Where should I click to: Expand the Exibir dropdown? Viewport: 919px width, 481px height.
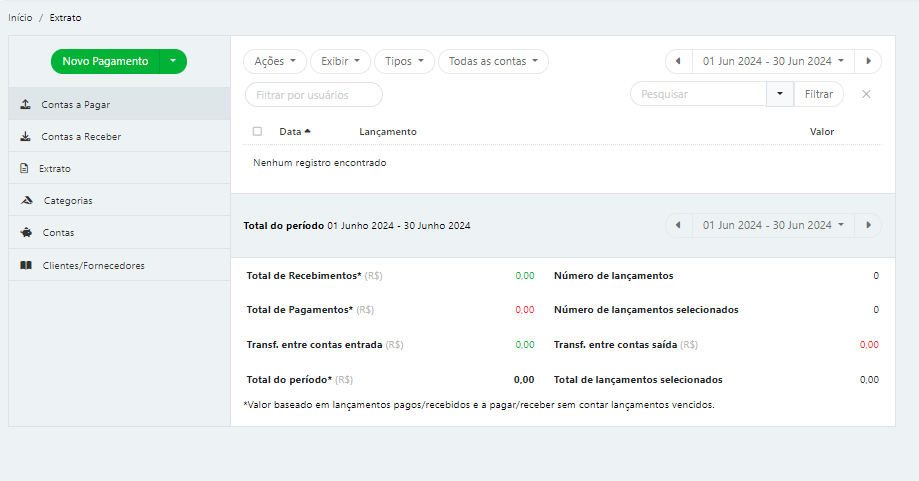point(340,61)
